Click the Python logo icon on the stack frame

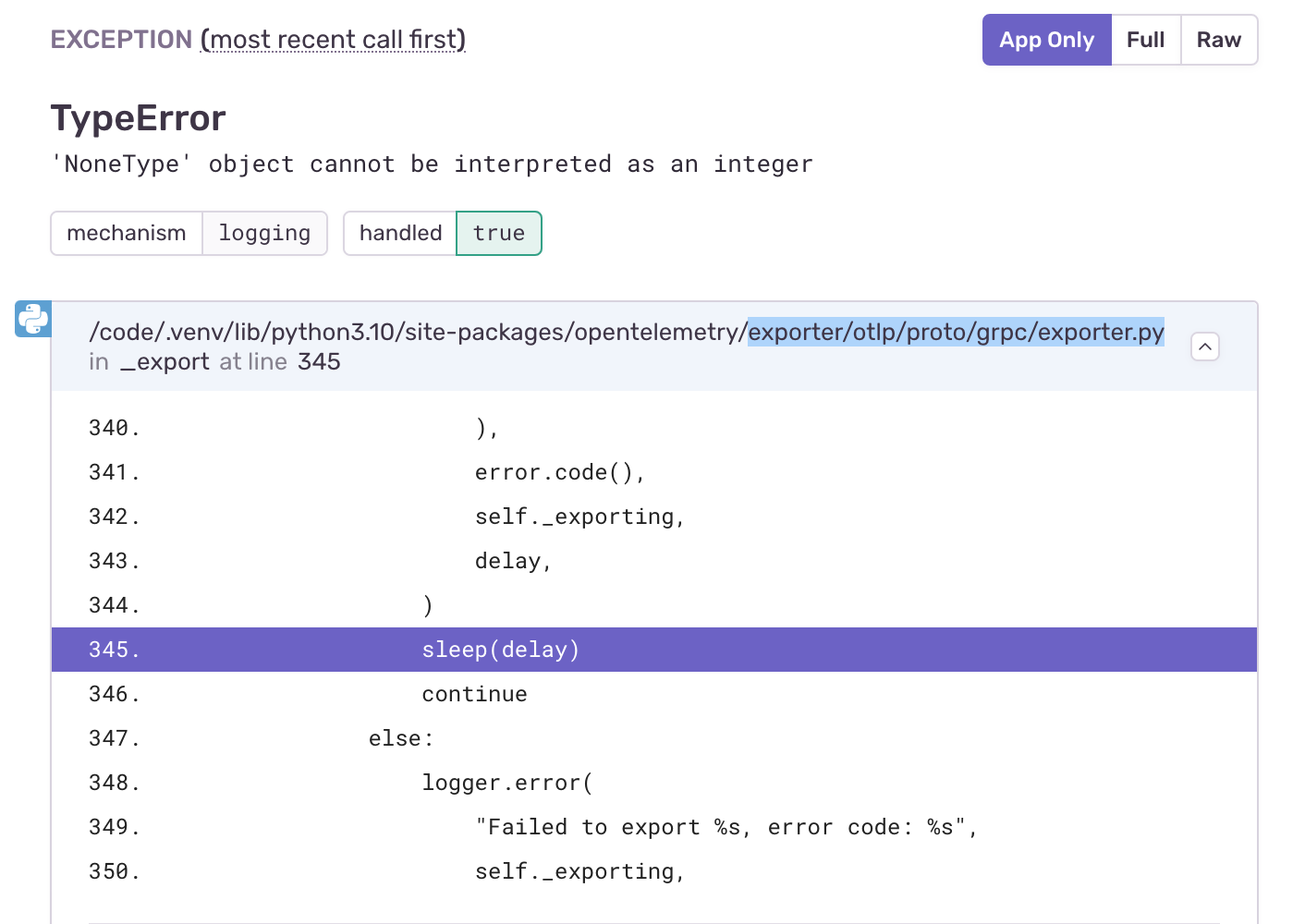[32, 319]
